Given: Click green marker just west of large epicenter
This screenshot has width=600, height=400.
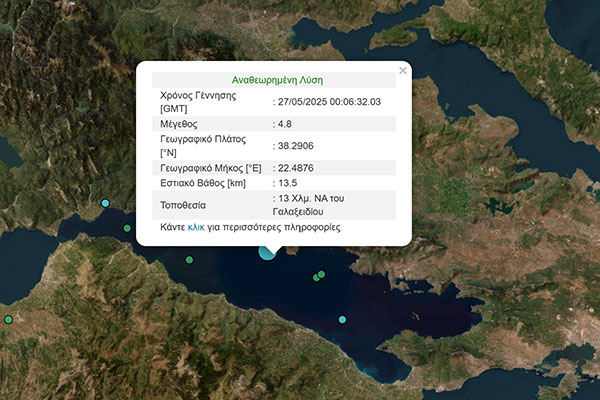Looking at the screenshot, I should 189,260.
